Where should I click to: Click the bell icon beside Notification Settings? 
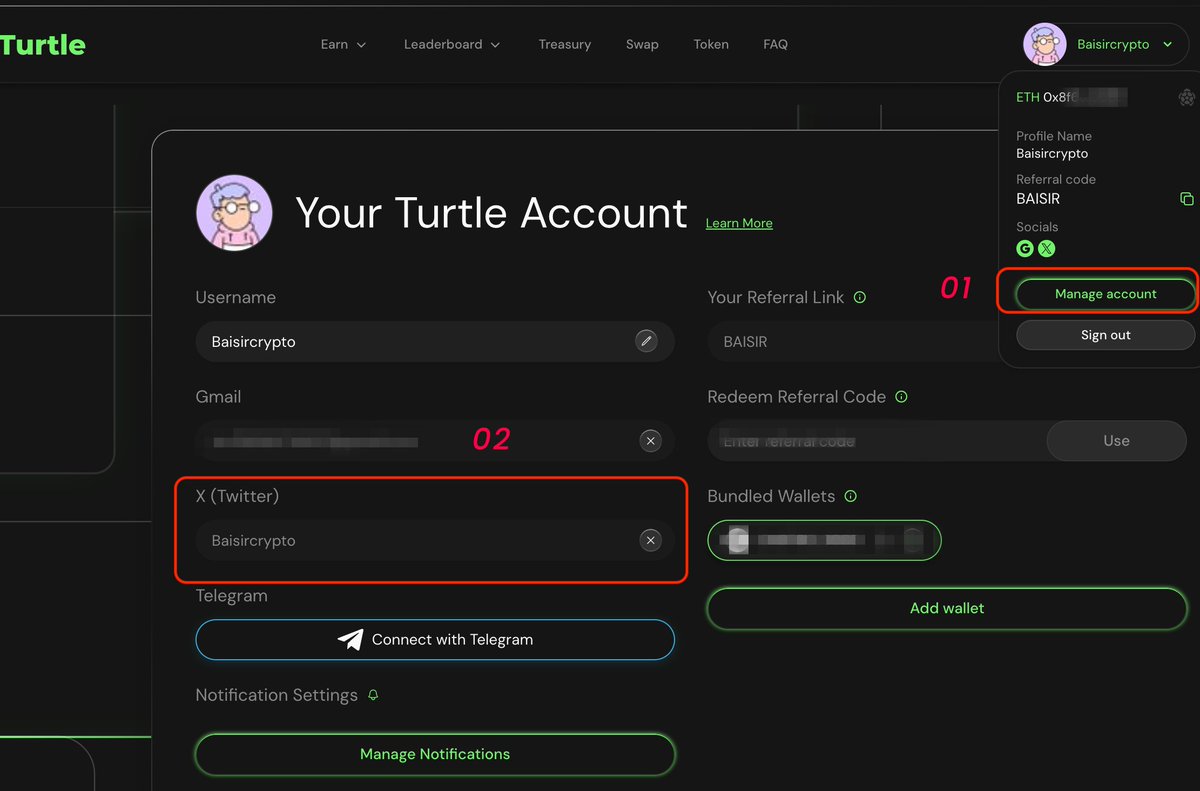pos(373,695)
